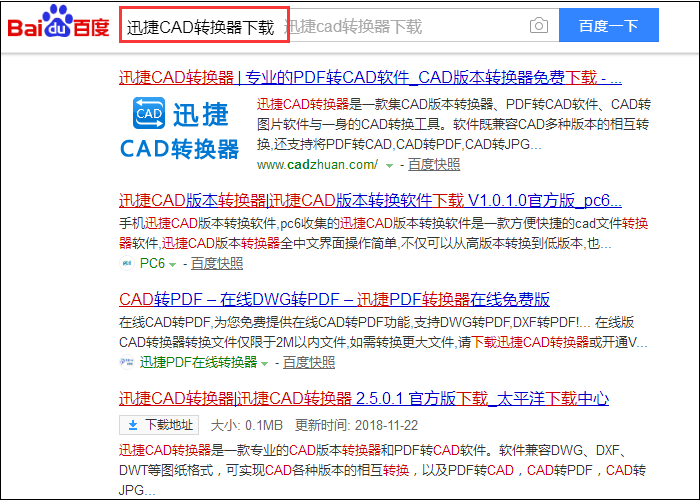Screen dimensions: 700x500
Task: Open result 迅捷CAD转换器 2.5.0.1 官方版下载 太平洋下载中心
Action: (364, 398)
